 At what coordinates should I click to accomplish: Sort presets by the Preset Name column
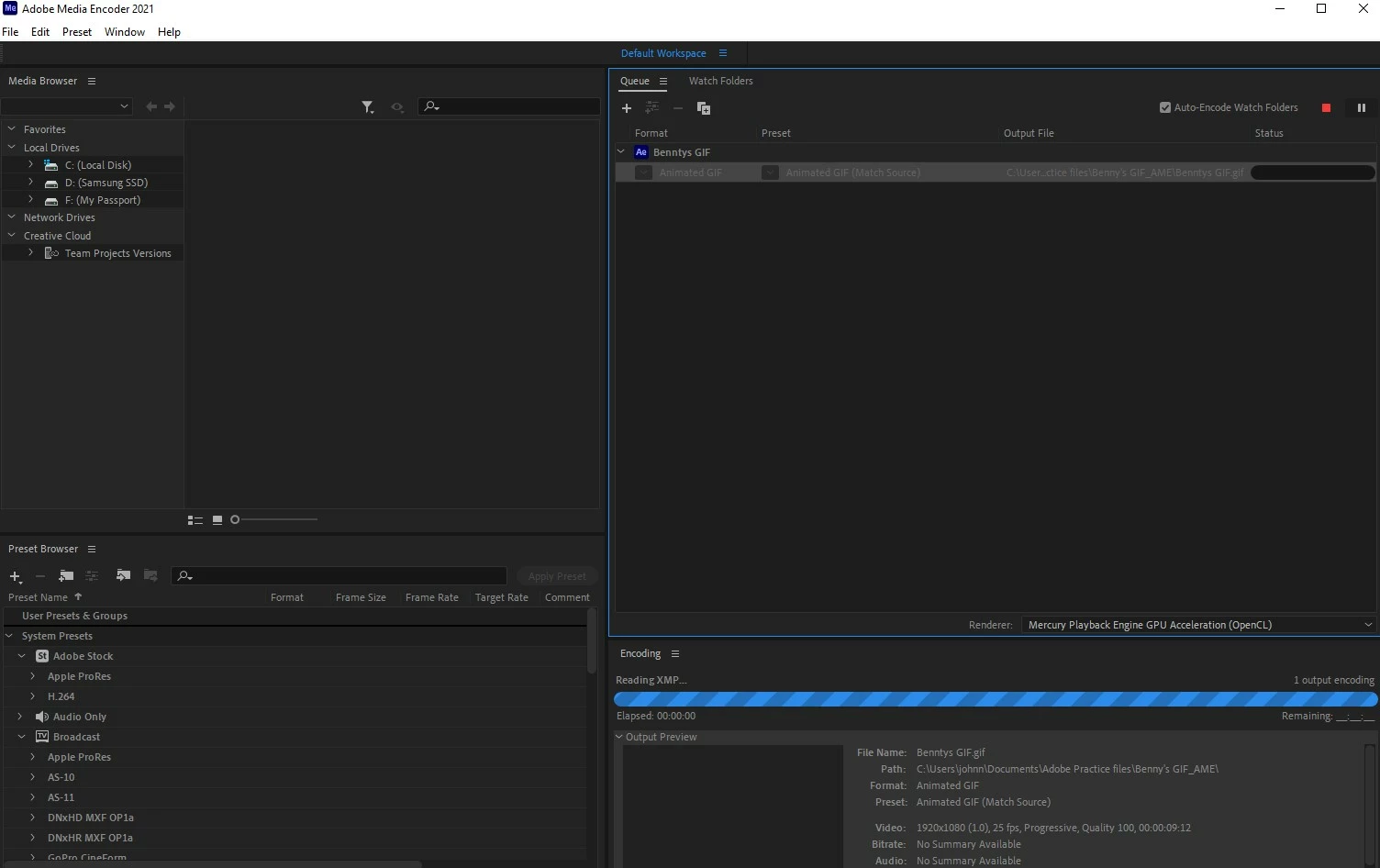(x=39, y=597)
